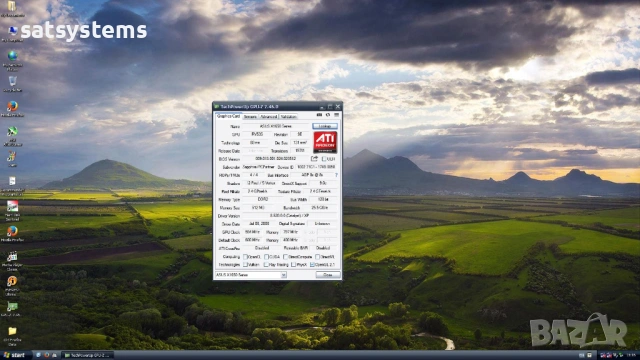Viewport: 640px width, 360px height.
Task: Click the Memory Size value field
Action: [258, 208]
